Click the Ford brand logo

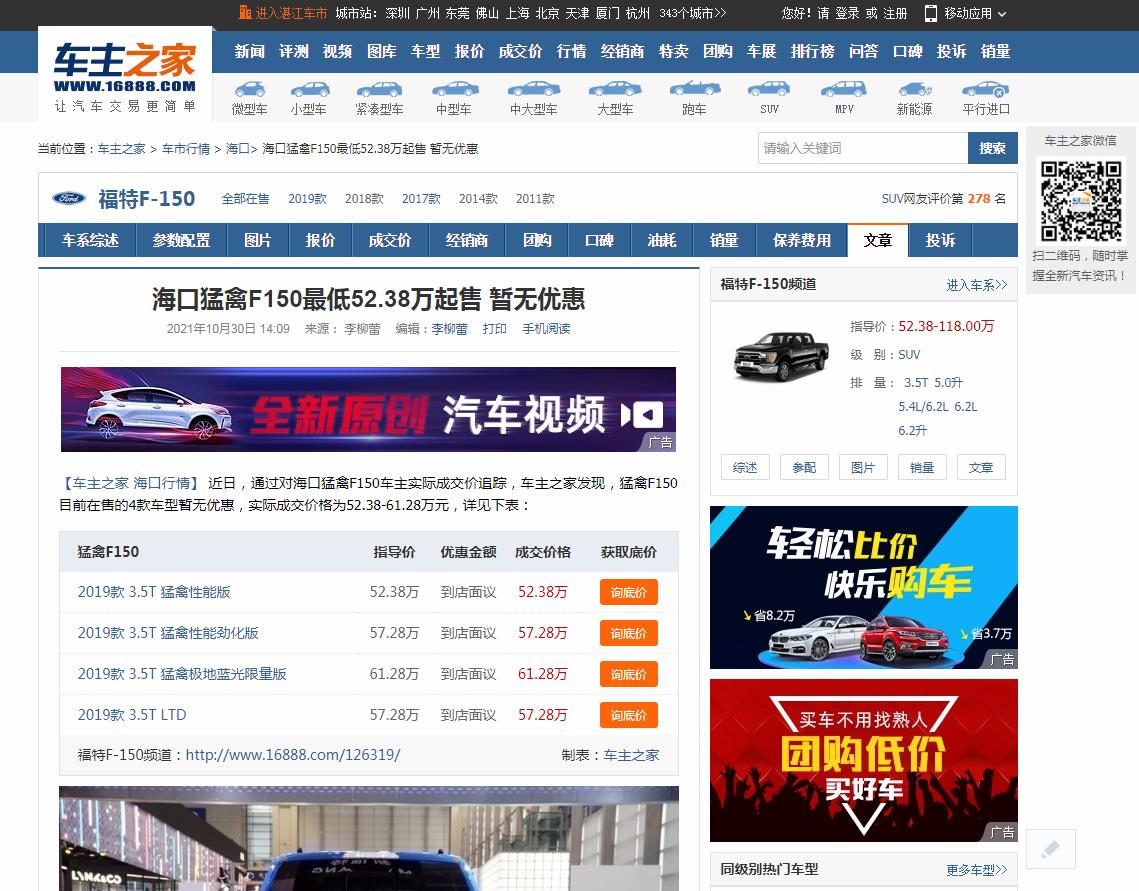(x=69, y=198)
